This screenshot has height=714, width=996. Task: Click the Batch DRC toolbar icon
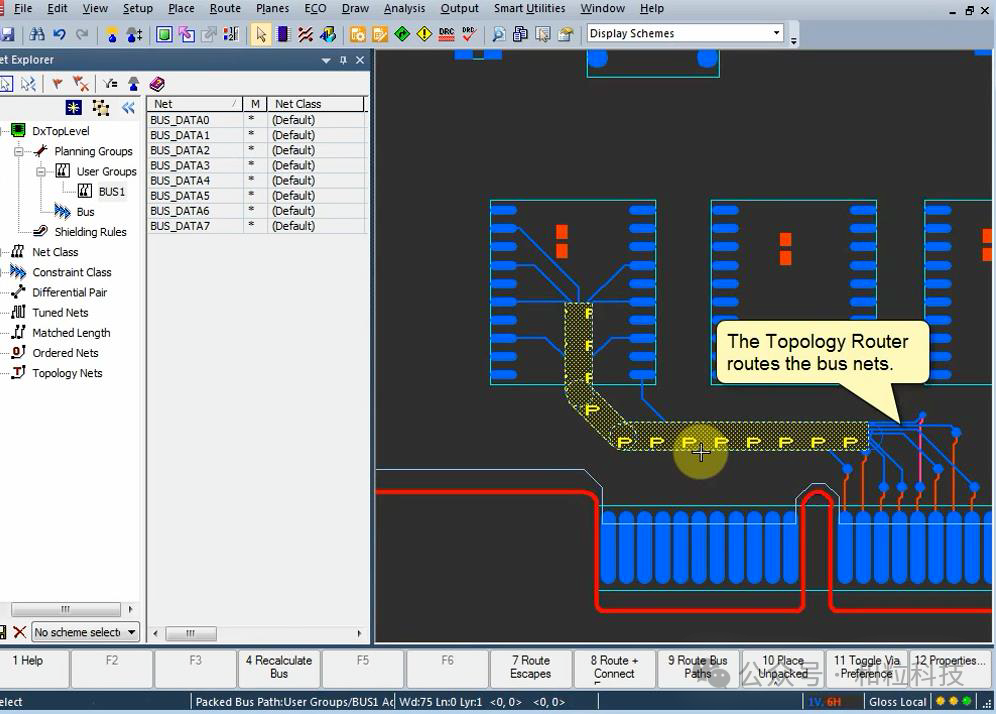(446, 34)
